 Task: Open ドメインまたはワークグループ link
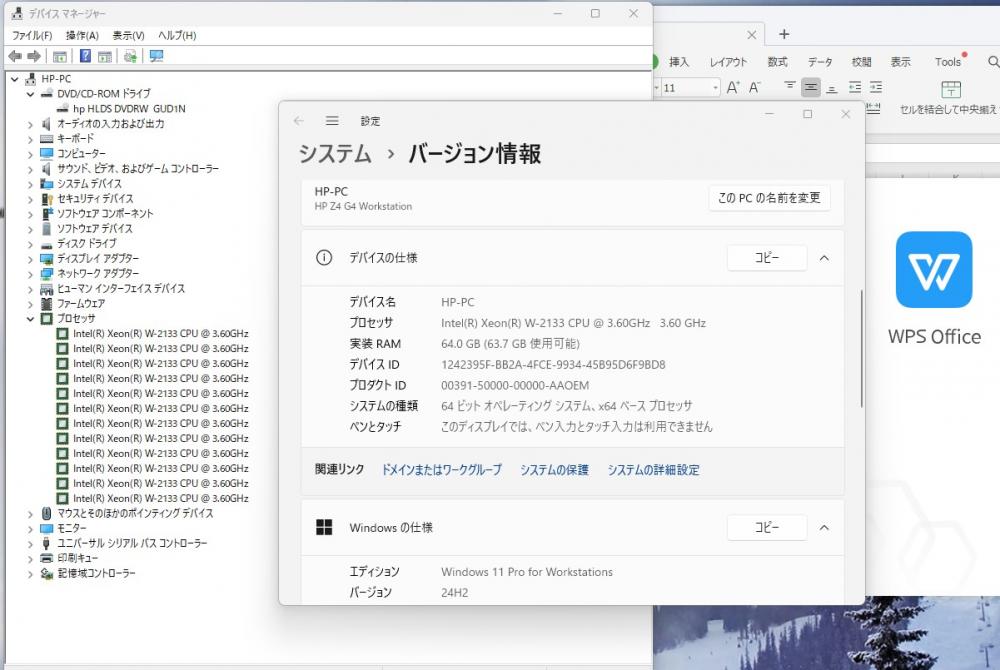441,470
